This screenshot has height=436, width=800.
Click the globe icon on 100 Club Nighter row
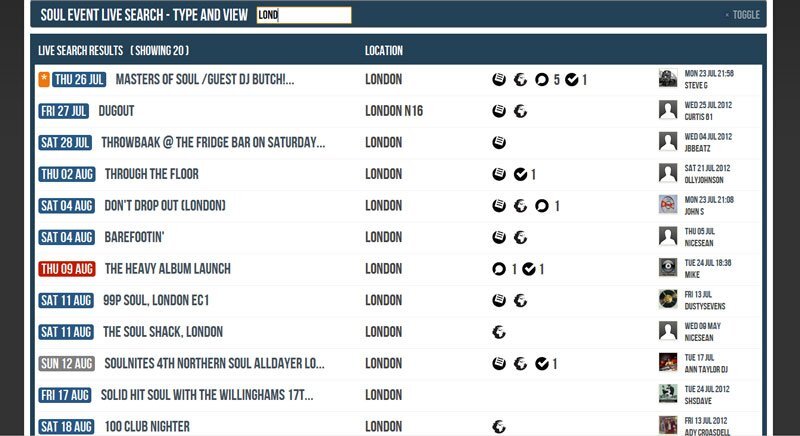499,427
